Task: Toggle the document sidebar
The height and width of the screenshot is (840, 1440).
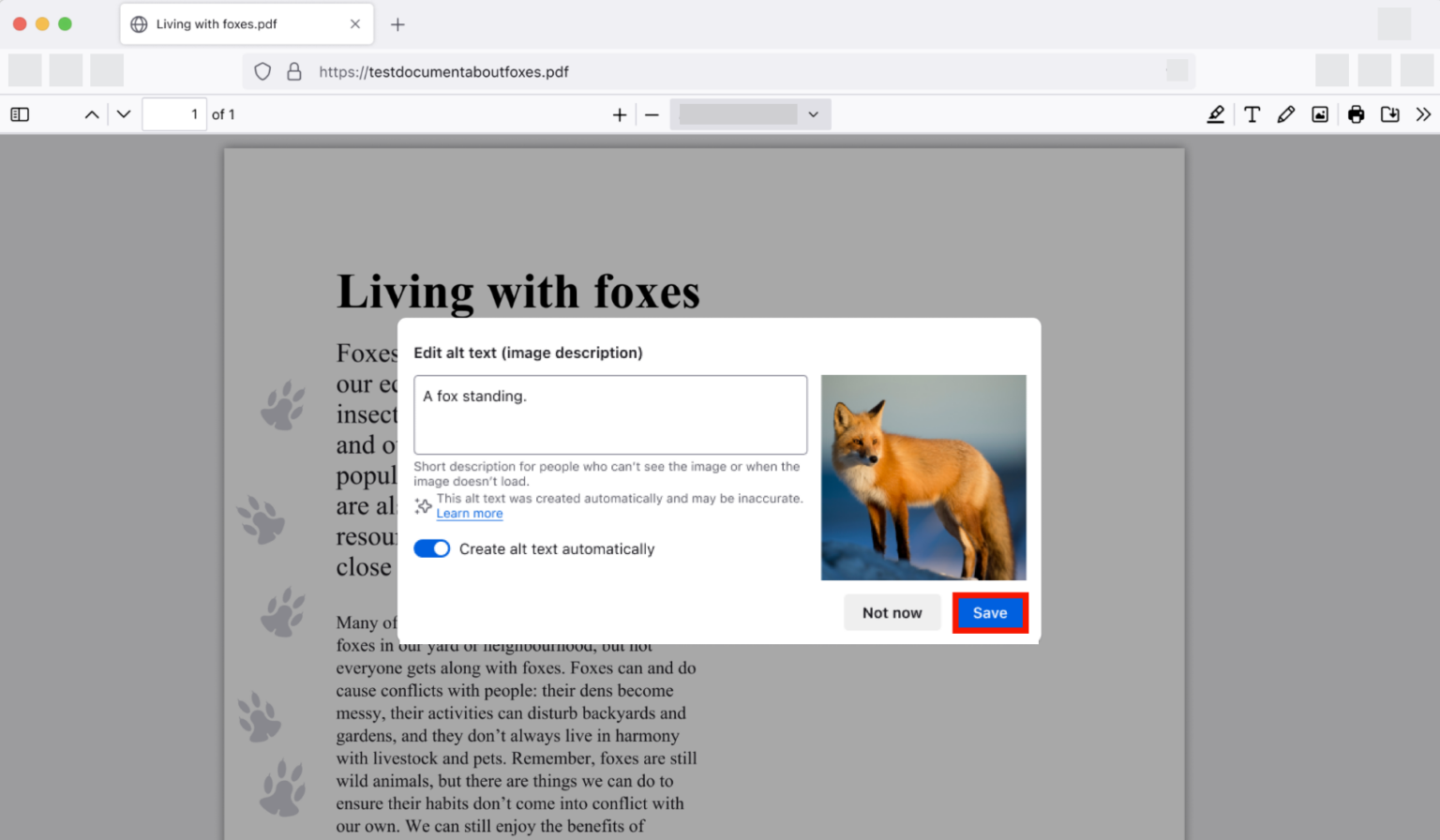Action: pyautogui.click(x=20, y=113)
